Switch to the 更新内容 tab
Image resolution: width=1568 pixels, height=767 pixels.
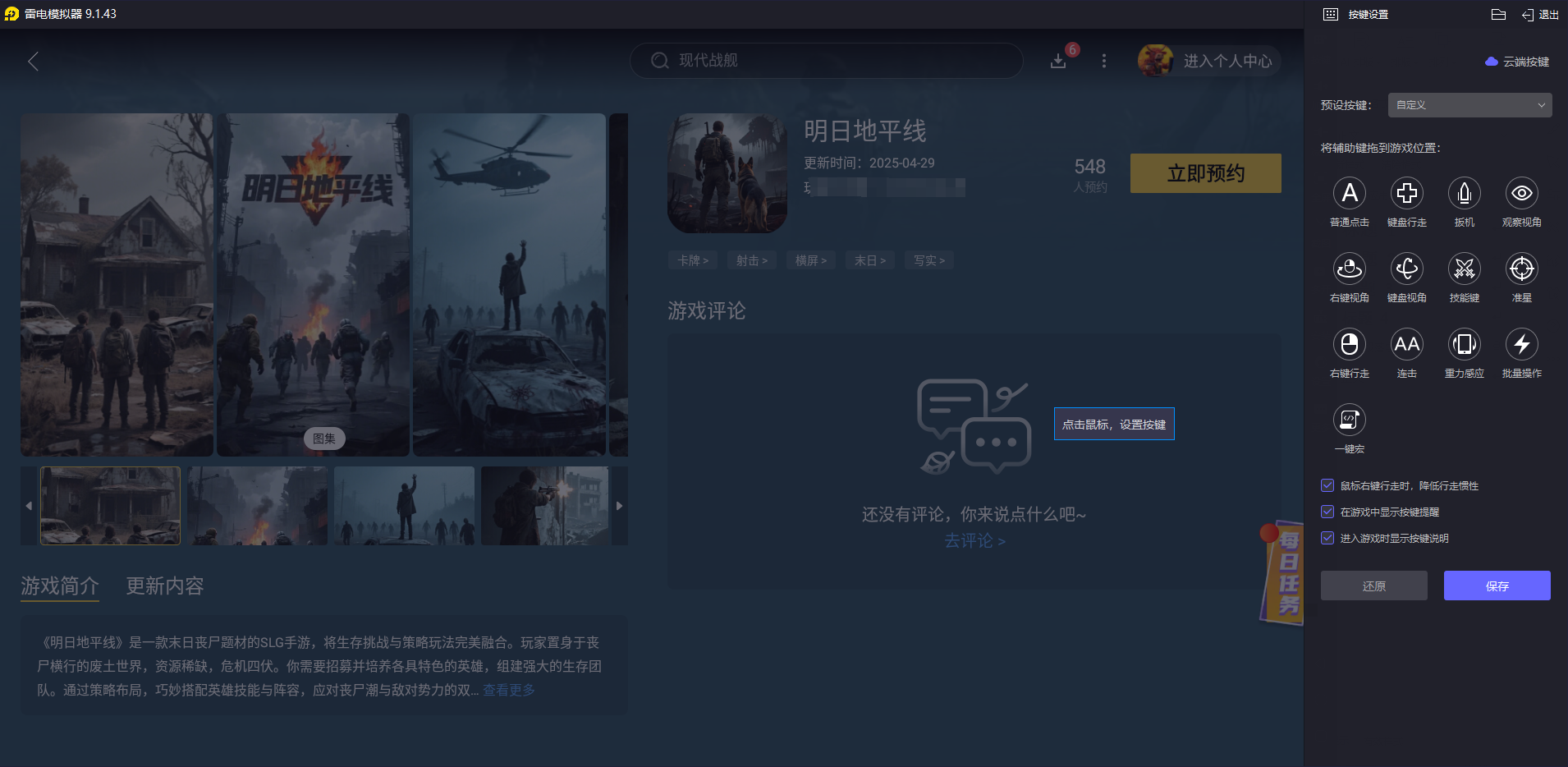(165, 586)
